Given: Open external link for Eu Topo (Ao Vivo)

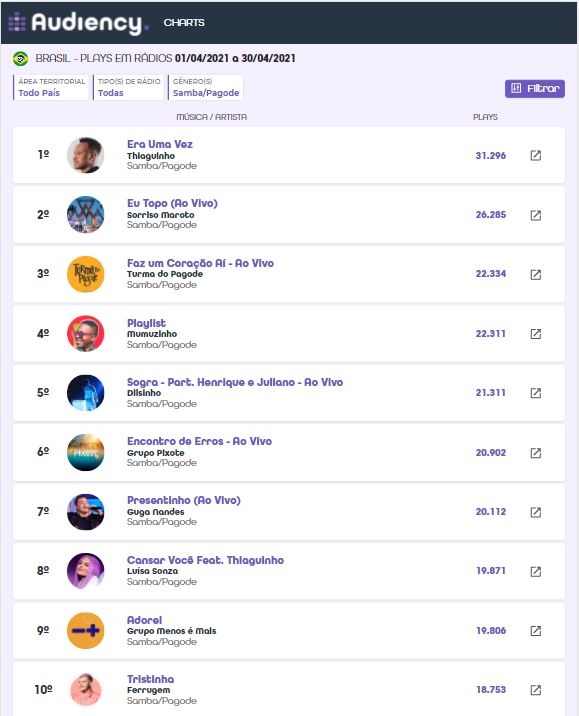Looking at the screenshot, I should (x=536, y=215).
